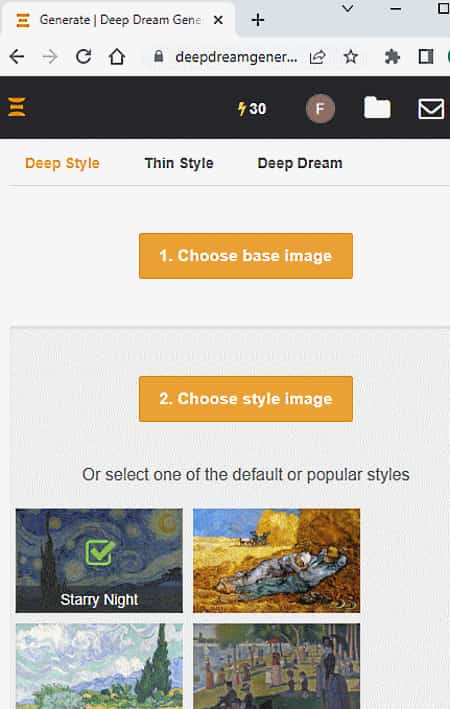Image resolution: width=450 pixels, height=709 pixels.
Task: Click the Deep Dream Generator logo icon
Action: pyautogui.click(x=17, y=107)
